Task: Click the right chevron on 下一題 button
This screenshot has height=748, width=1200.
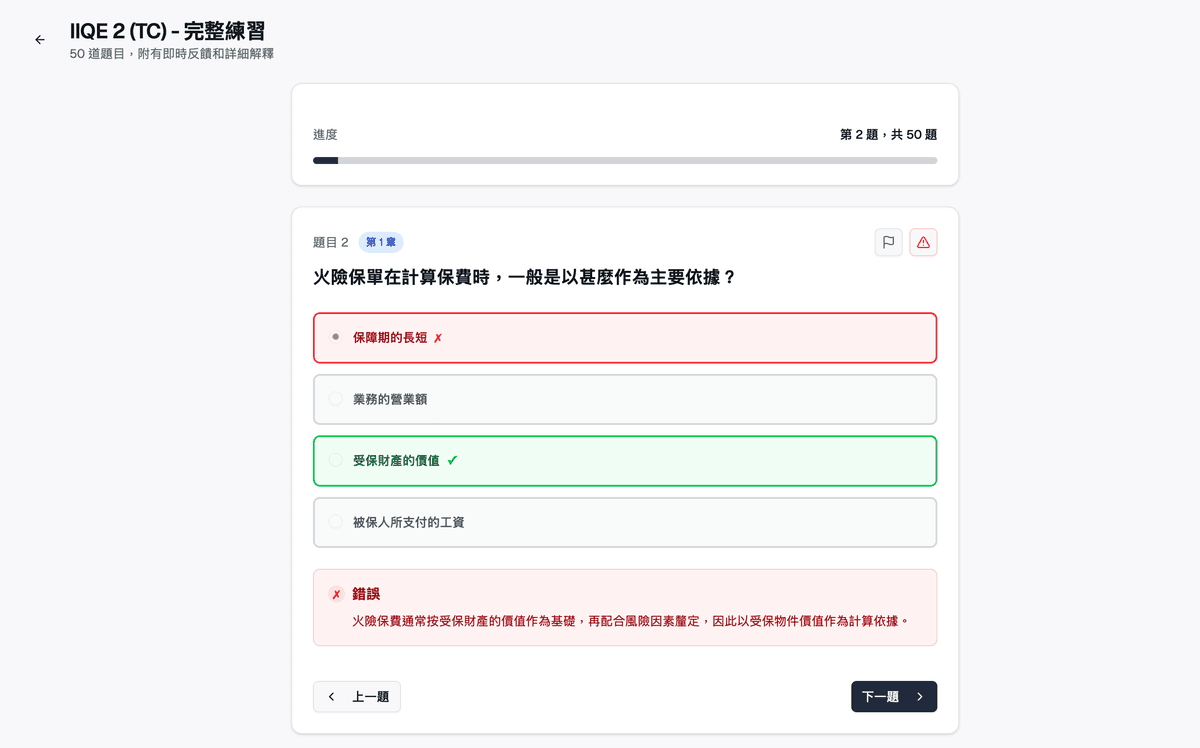Action: 922,696
